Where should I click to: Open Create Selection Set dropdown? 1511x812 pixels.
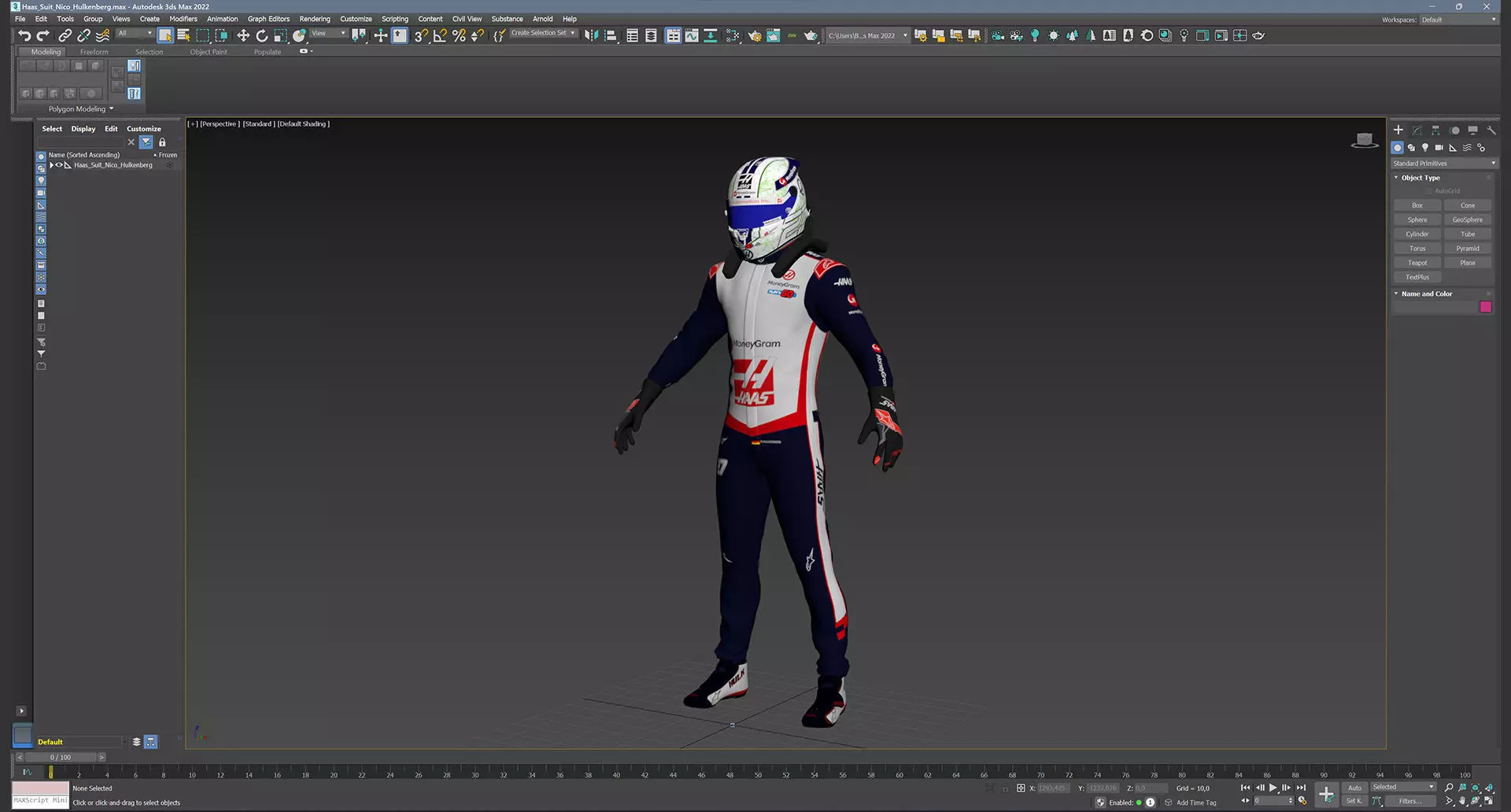click(x=543, y=33)
